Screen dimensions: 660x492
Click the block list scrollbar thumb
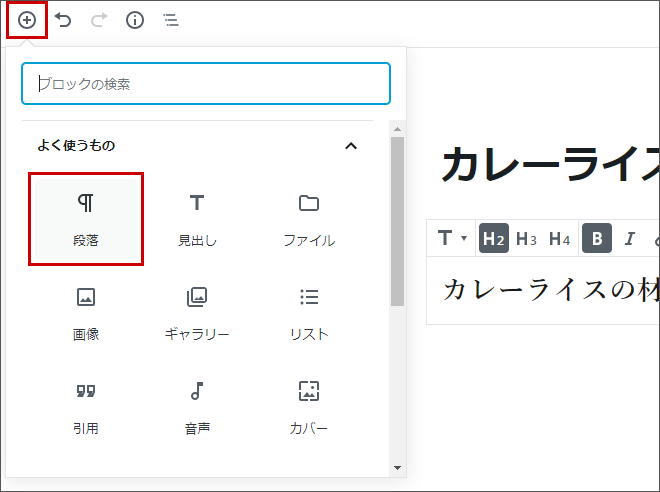(x=397, y=221)
